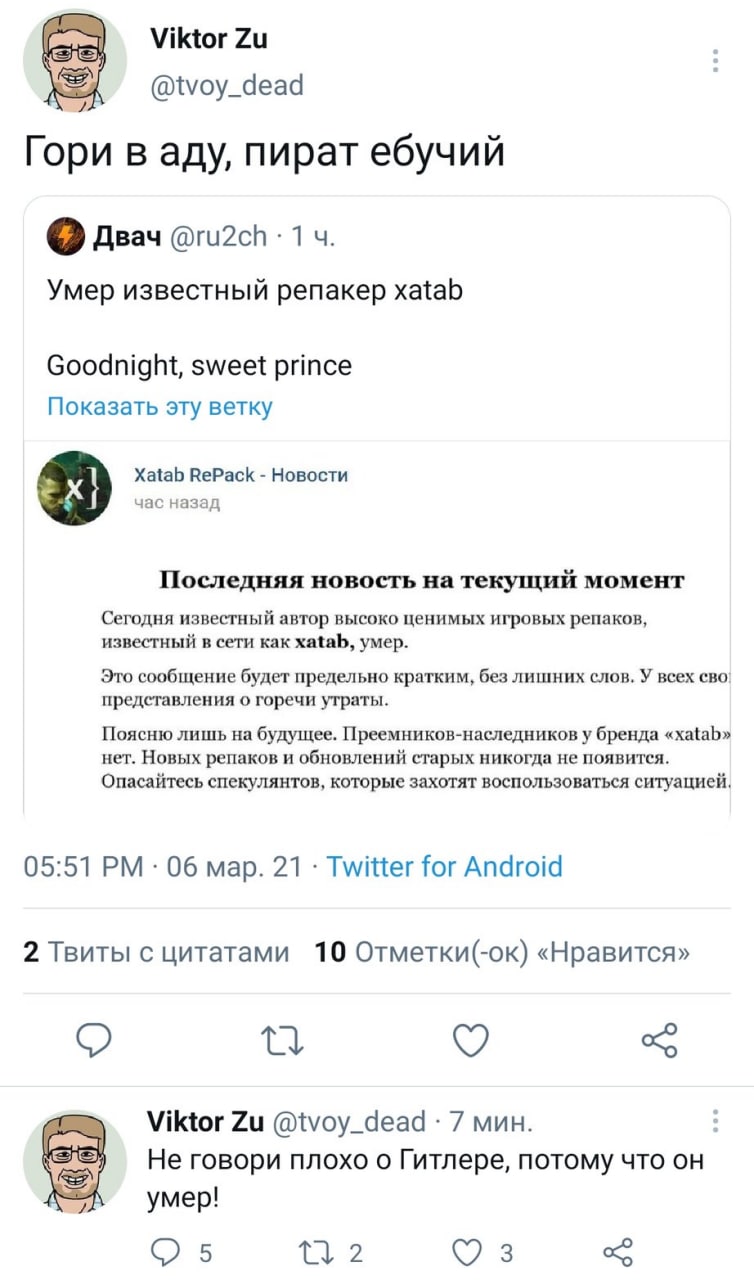Retweet the reply with 2 retweets
The width and height of the screenshot is (754, 1280).
click(x=315, y=1252)
